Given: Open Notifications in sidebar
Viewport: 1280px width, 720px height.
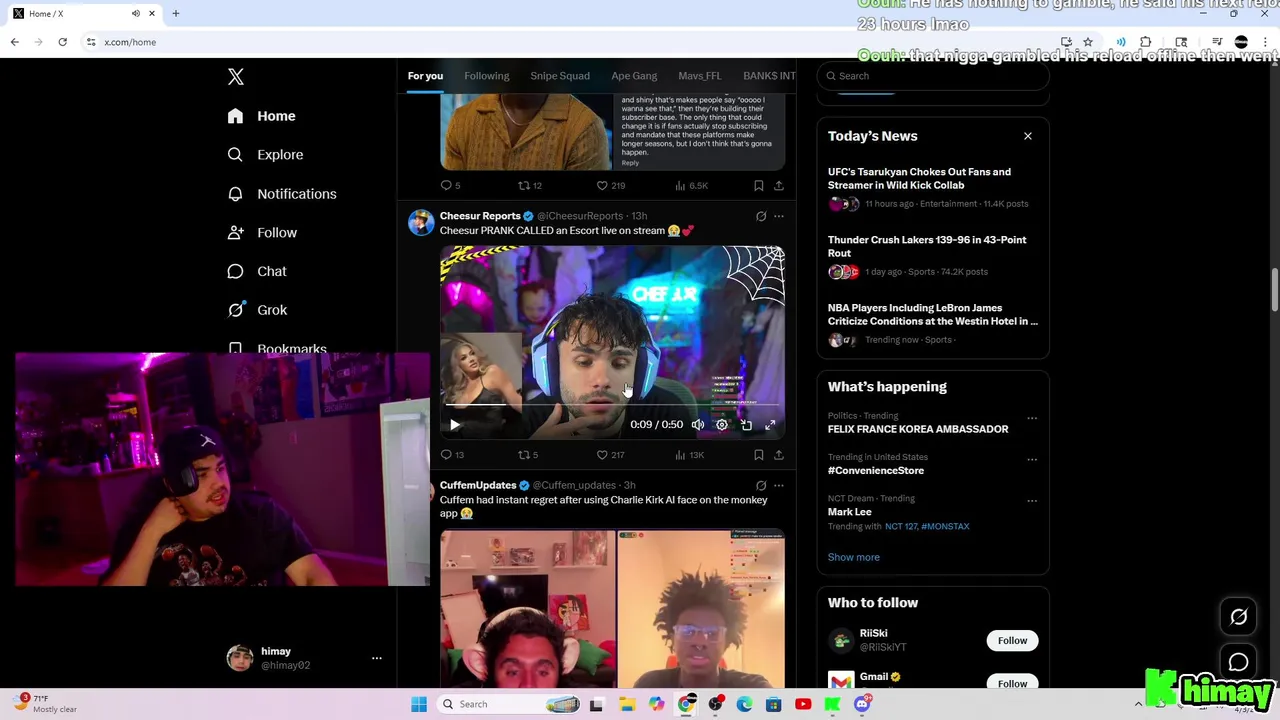Looking at the screenshot, I should (x=282, y=194).
